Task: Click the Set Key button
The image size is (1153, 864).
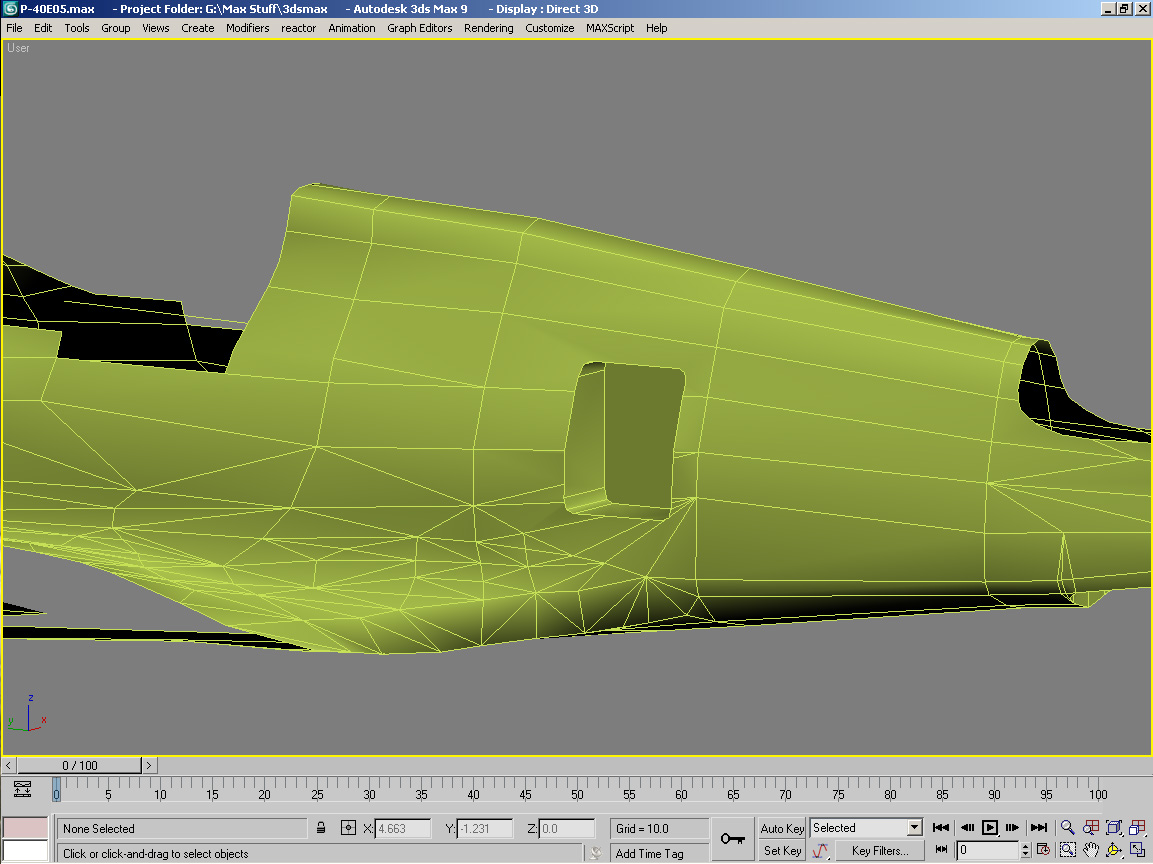Action: (x=782, y=851)
